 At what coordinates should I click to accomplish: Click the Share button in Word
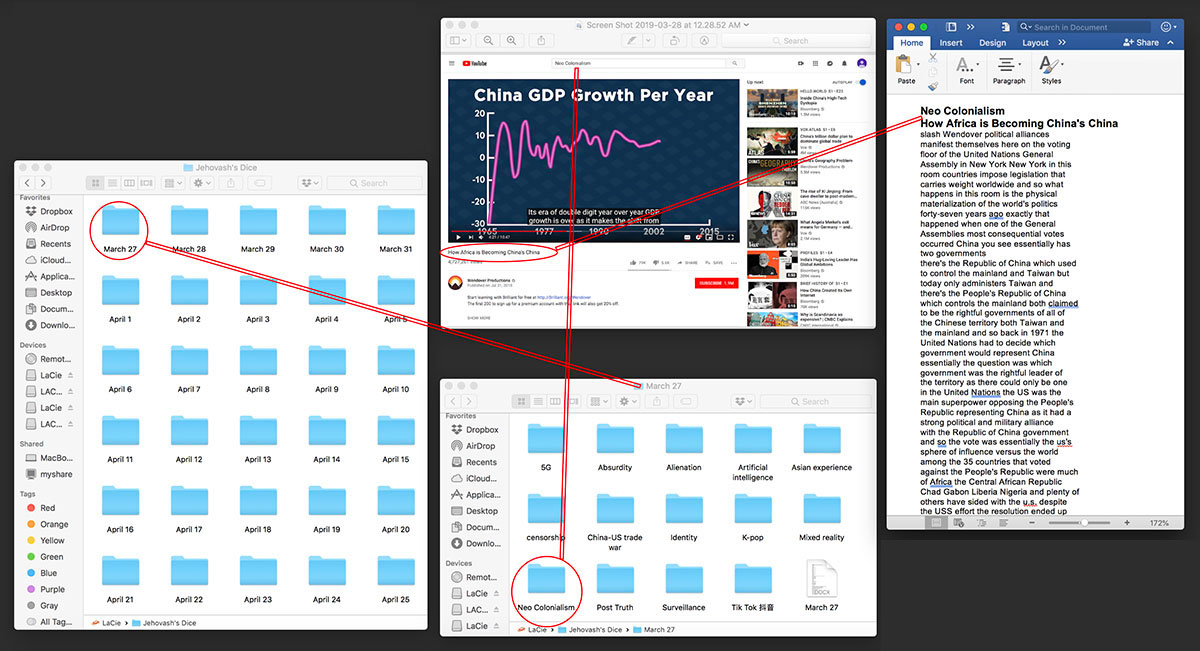pyautogui.click(x=1141, y=43)
